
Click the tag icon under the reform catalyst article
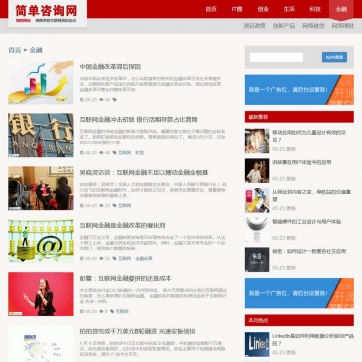114,258
